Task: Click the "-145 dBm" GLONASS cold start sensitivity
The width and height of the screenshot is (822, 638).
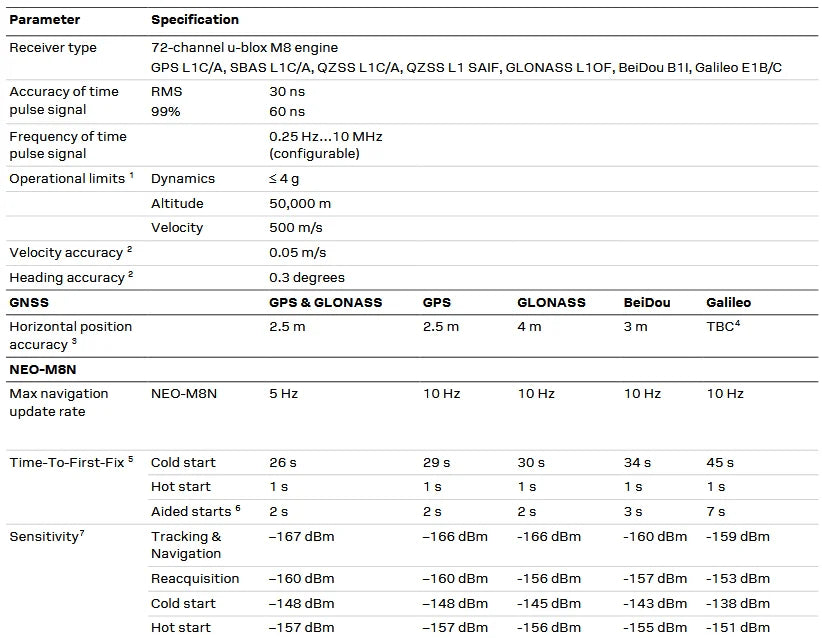Action: click(549, 604)
